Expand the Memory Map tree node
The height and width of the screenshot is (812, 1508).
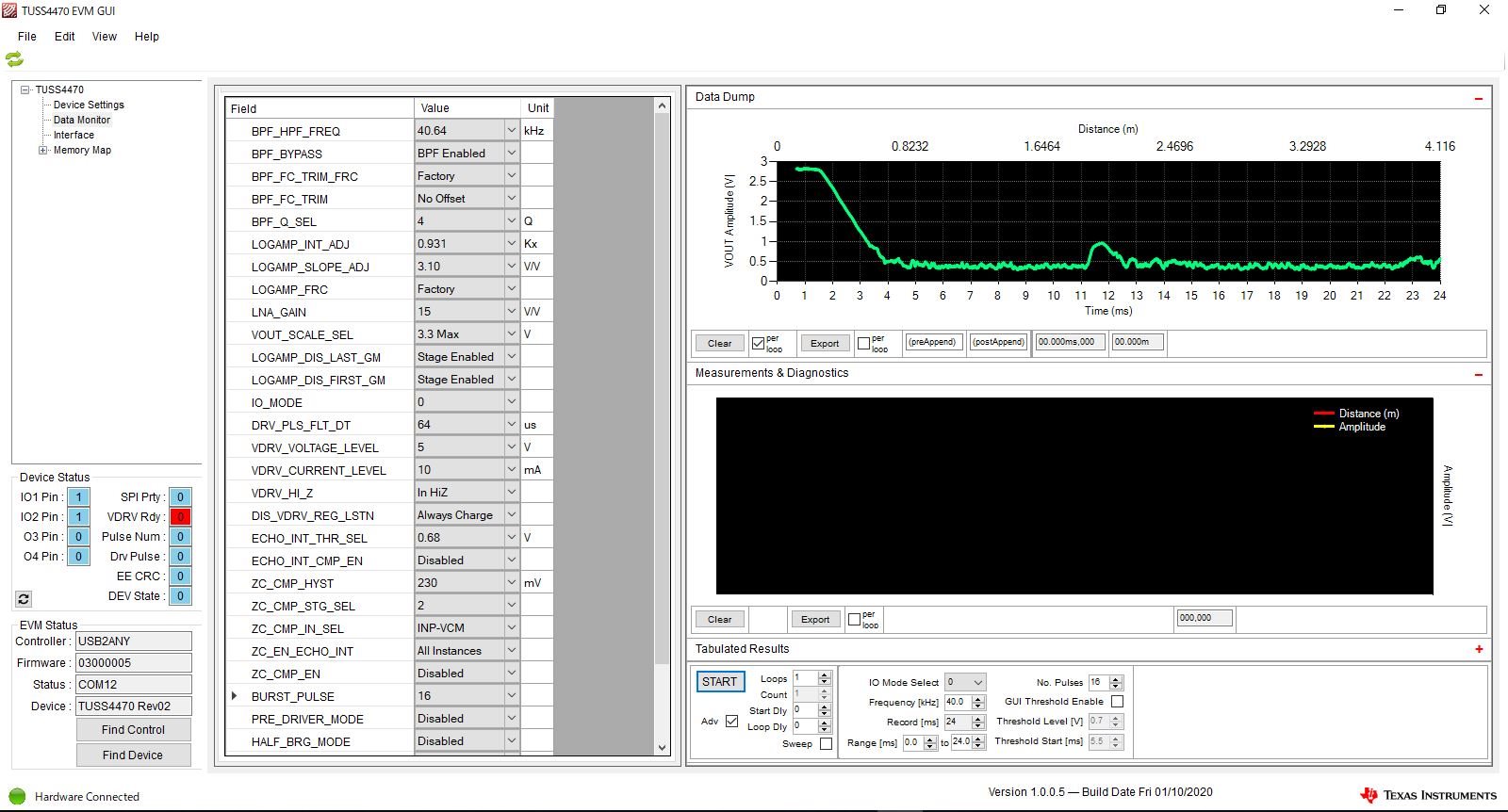pyautogui.click(x=42, y=150)
